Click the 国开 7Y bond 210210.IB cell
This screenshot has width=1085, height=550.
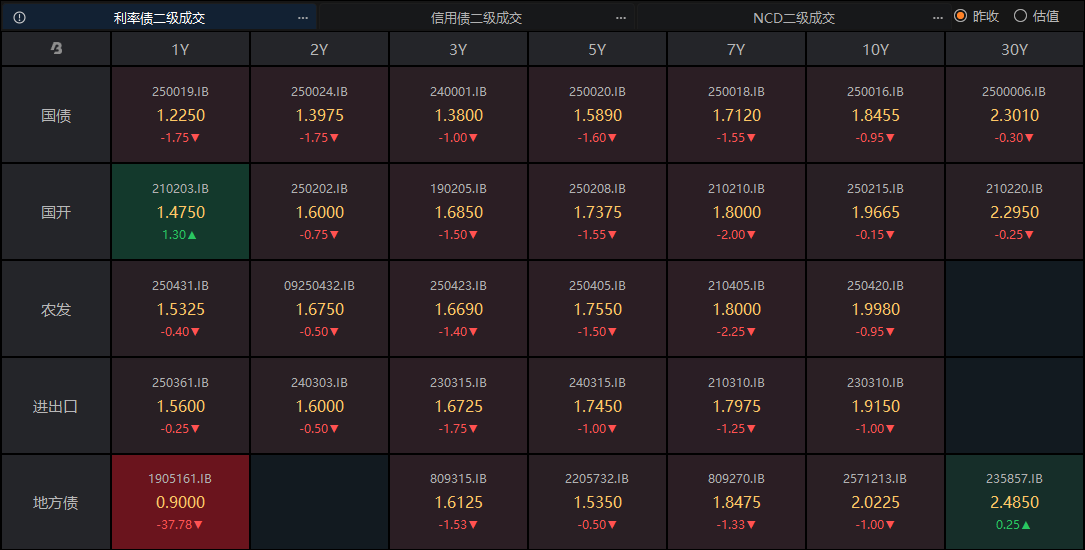tap(736, 212)
